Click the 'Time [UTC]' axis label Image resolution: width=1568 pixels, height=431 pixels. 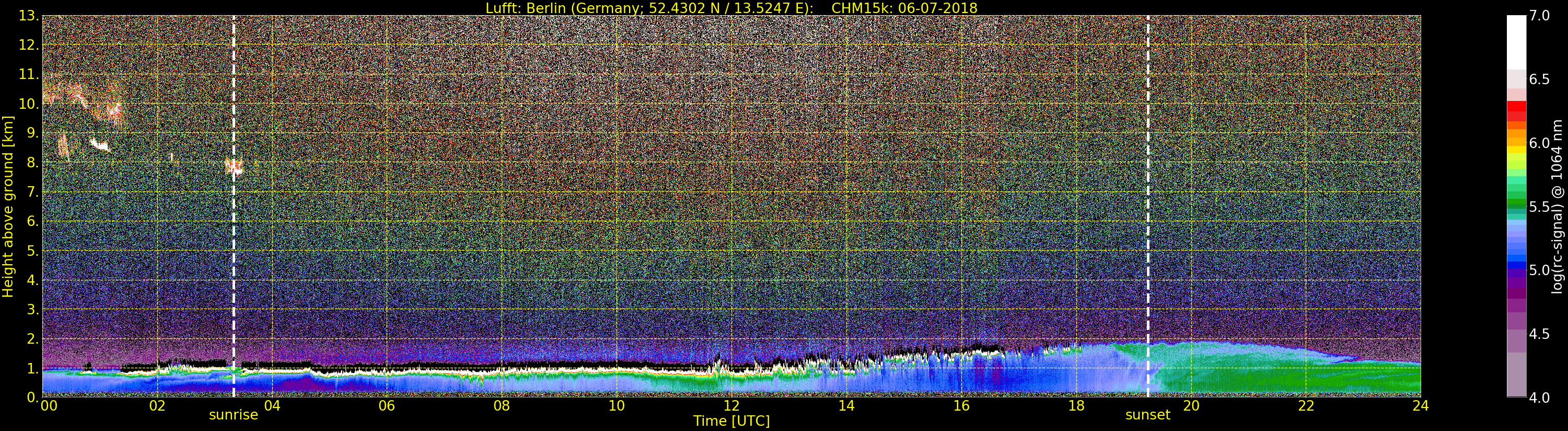(x=731, y=421)
